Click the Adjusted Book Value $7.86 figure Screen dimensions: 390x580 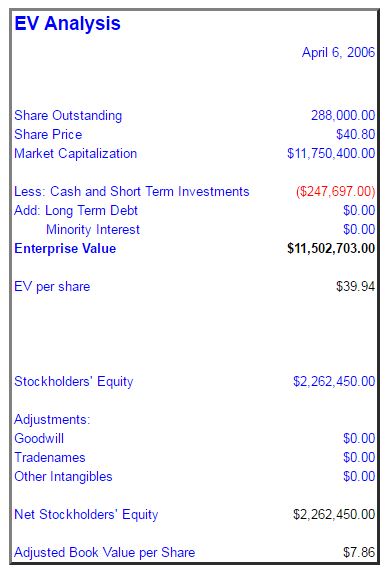click(x=359, y=552)
